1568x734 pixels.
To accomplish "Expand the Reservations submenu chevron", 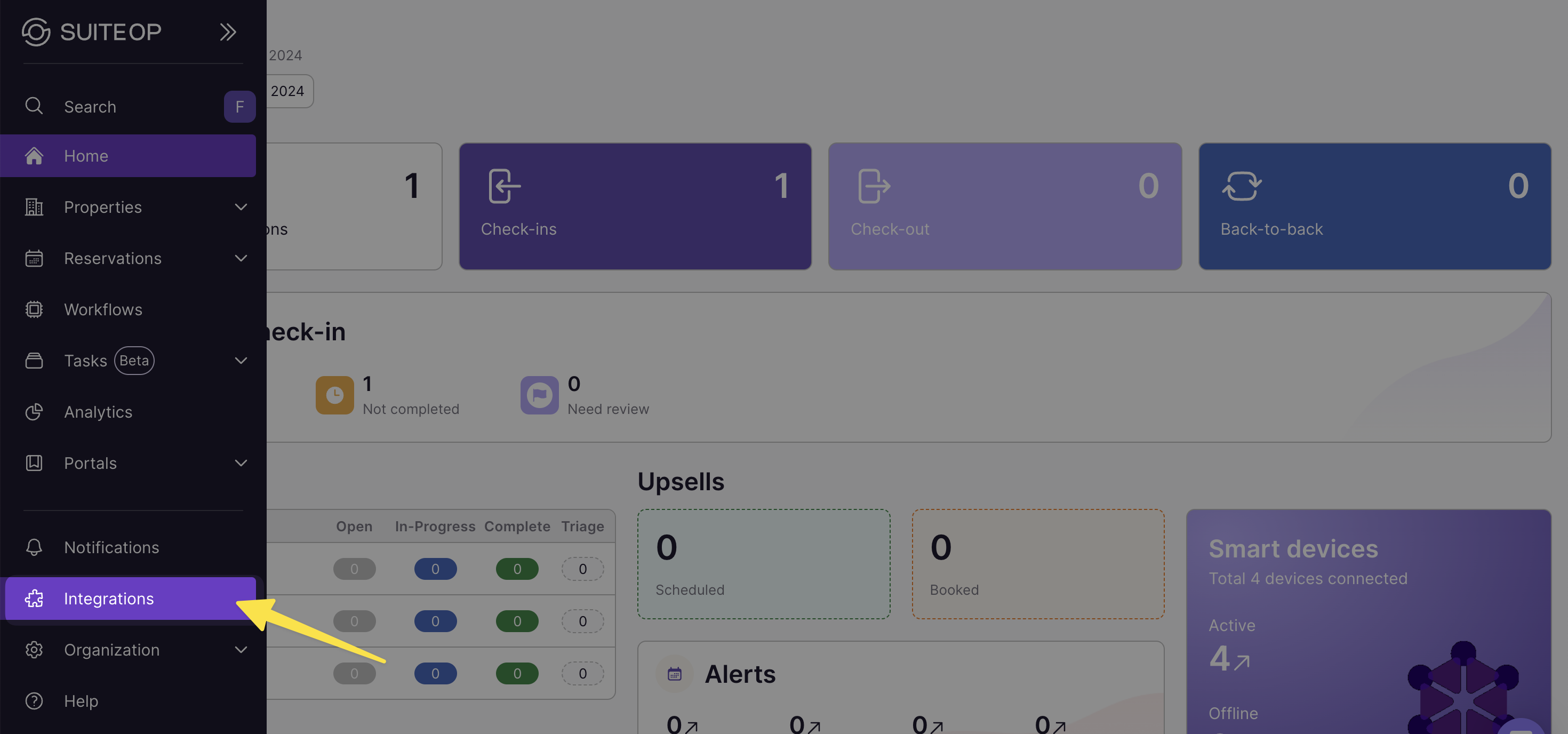I will tap(241, 258).
